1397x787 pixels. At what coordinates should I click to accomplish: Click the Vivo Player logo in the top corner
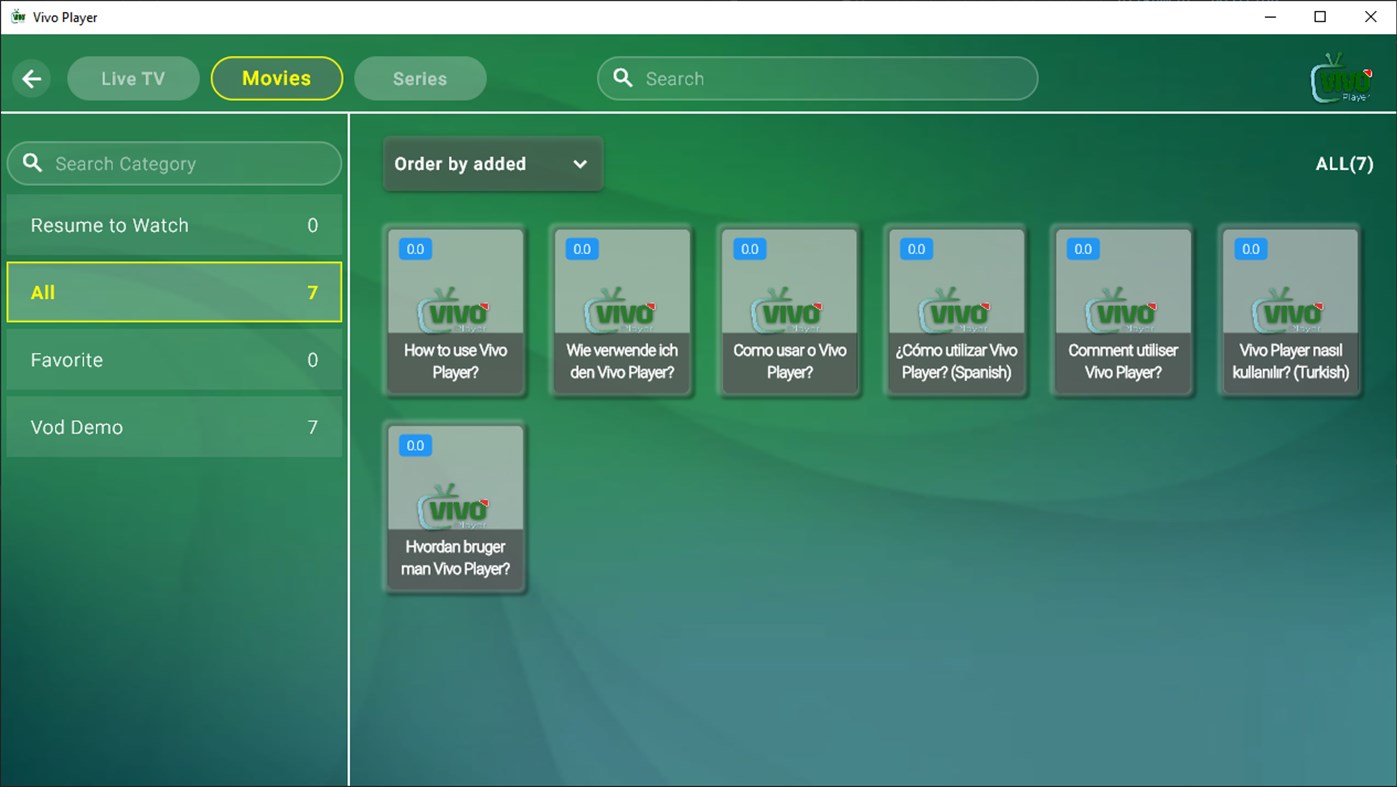(1341, 78)
